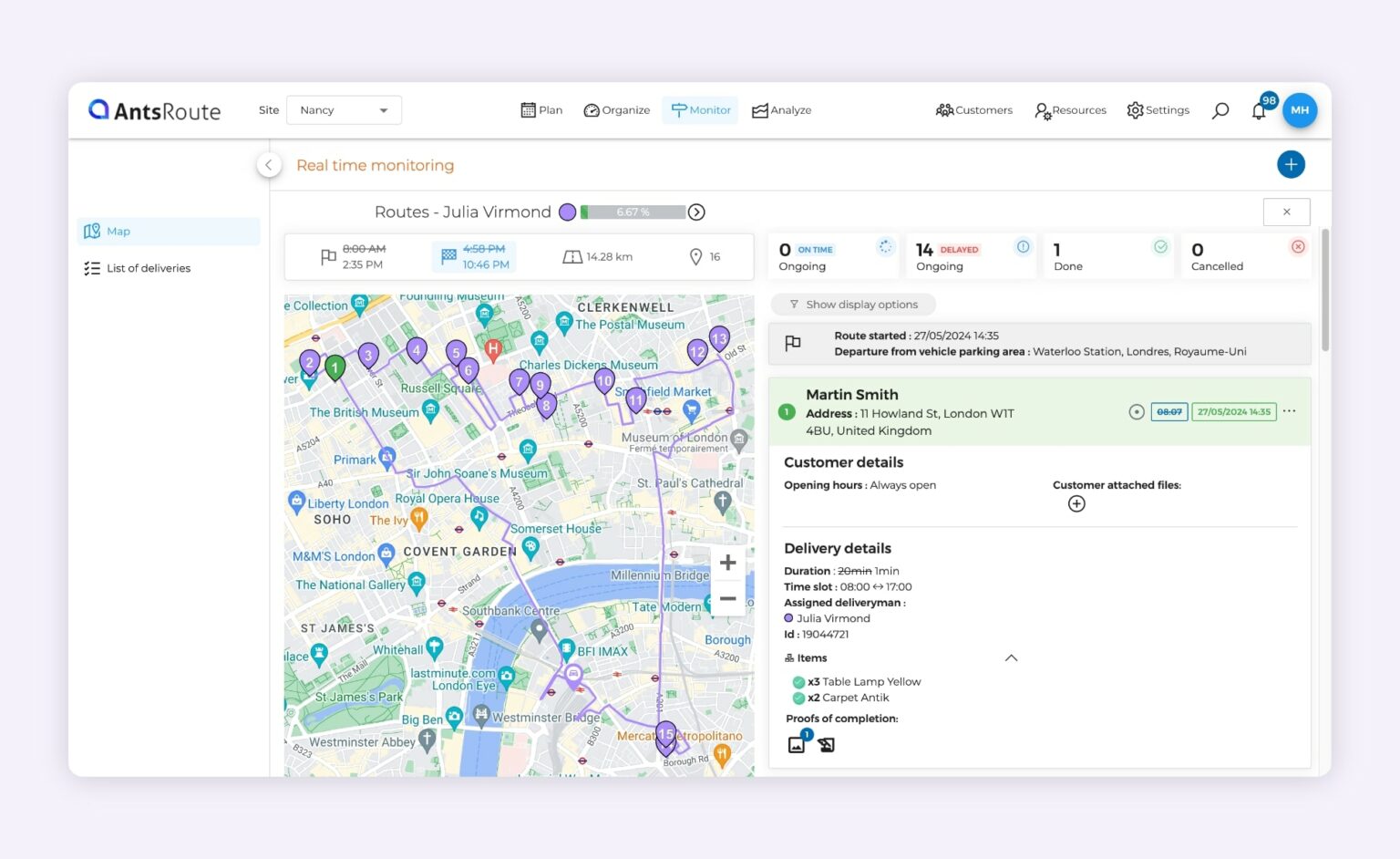
Task: Open the Nancy site selector dropdown
Action: 344,109
